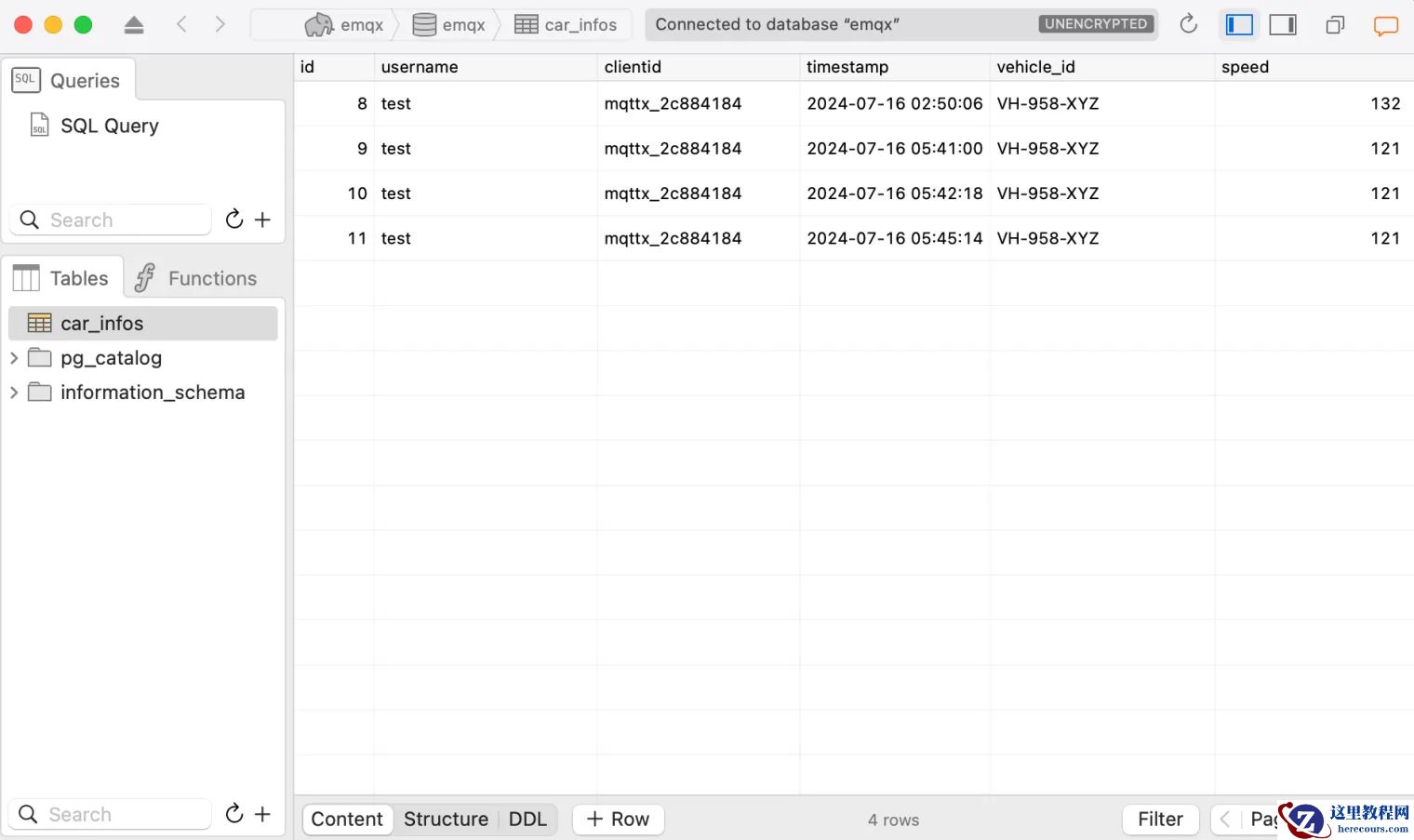The height and width of the screenshot is (840, 1414).
Task: Click the queries Search field
Action: coord(111,220)
